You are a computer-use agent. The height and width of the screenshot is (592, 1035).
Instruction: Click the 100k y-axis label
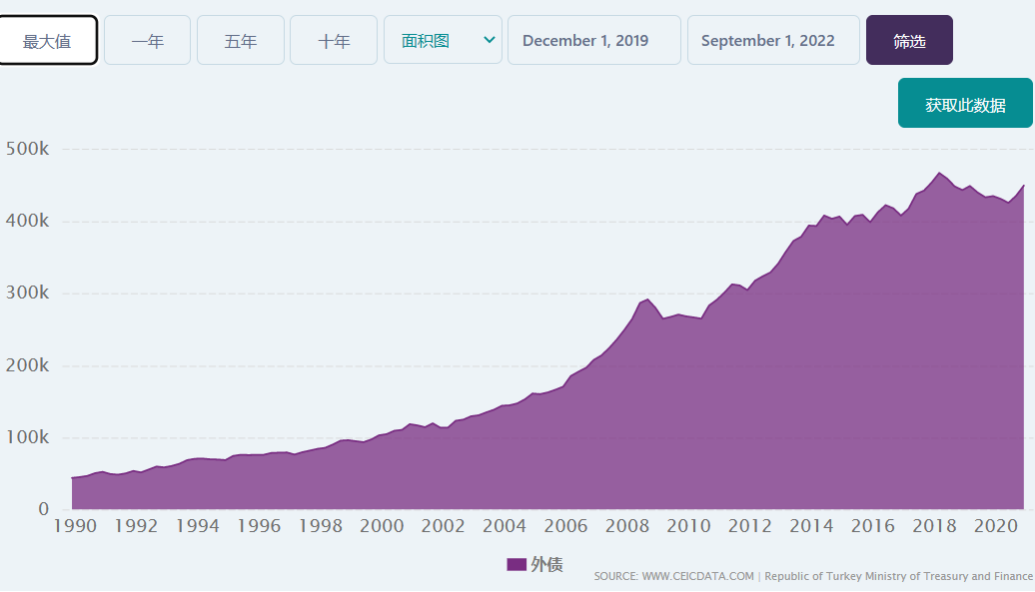[x=27, y=437]
